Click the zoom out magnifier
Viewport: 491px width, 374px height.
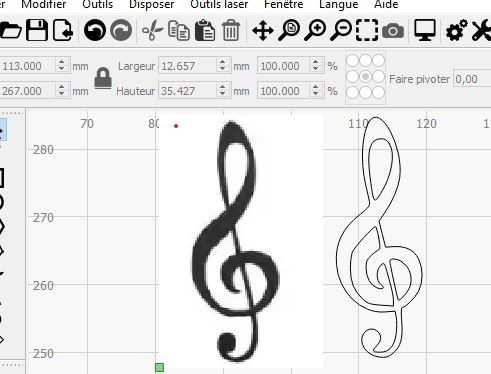coord(341,30)
